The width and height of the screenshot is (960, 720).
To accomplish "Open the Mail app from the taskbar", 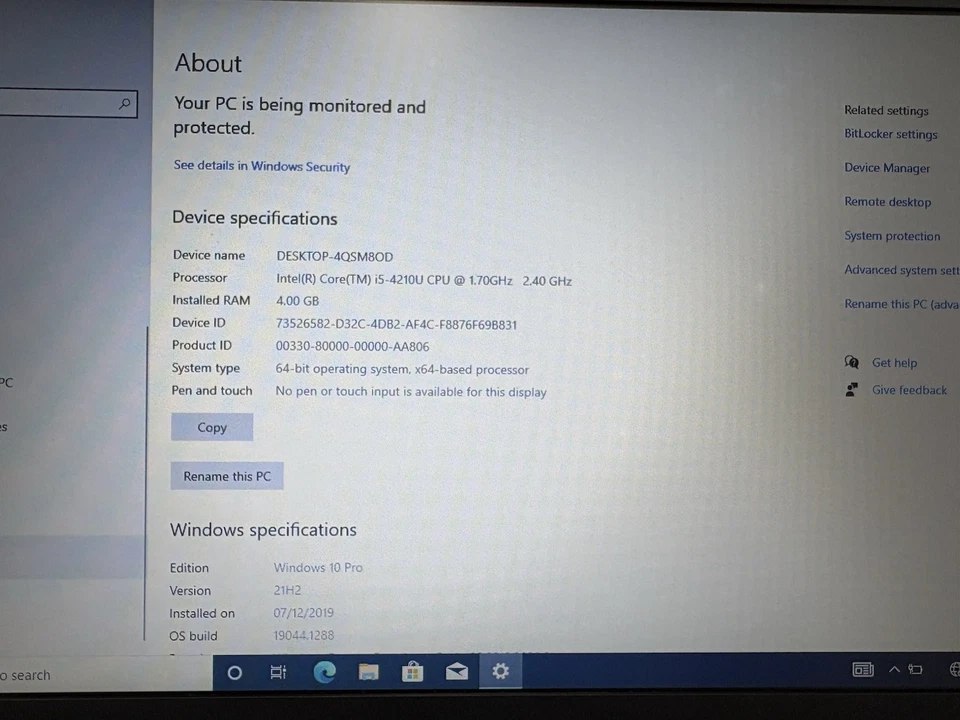I will tap(457, 672).
